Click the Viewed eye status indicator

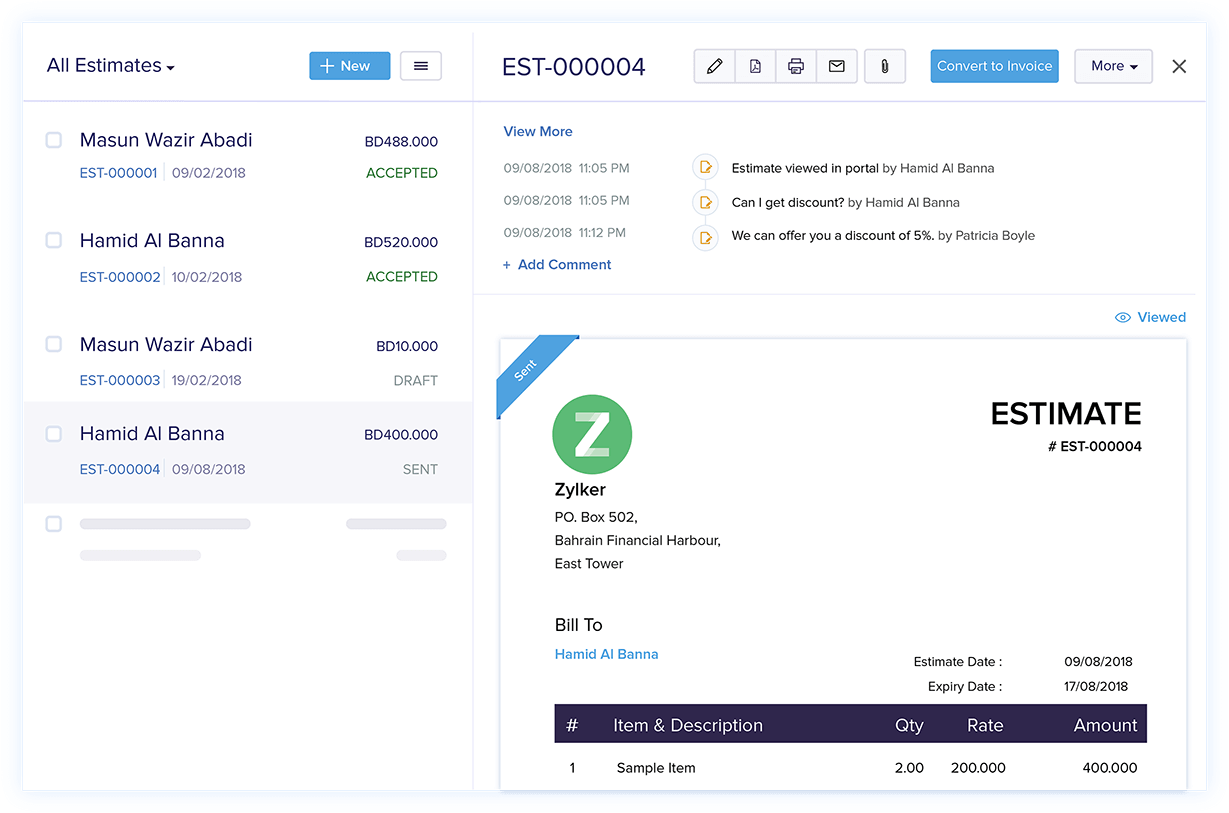(1150, 317)
